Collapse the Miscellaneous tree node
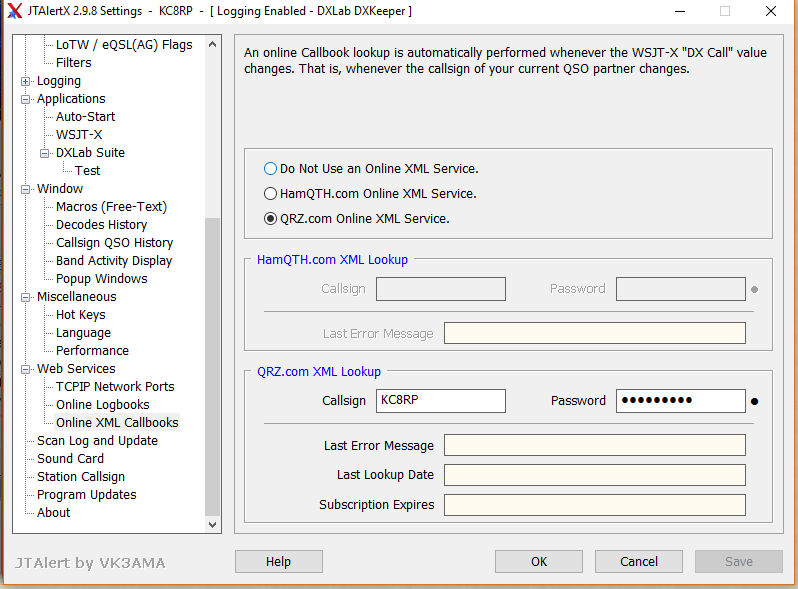 [25, 297]
